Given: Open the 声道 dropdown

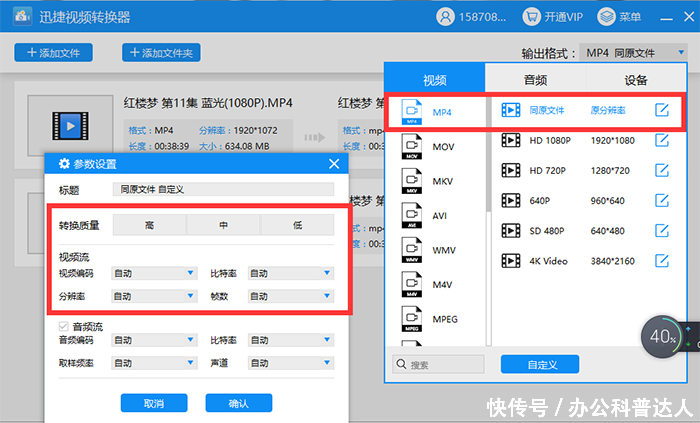Looking at the screenshot, I should click(x=291, y=363).
